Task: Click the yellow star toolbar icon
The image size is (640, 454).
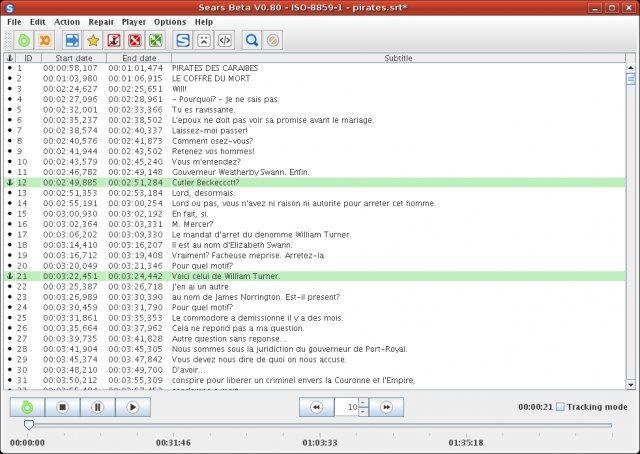Action: click(x=93, y=40)
